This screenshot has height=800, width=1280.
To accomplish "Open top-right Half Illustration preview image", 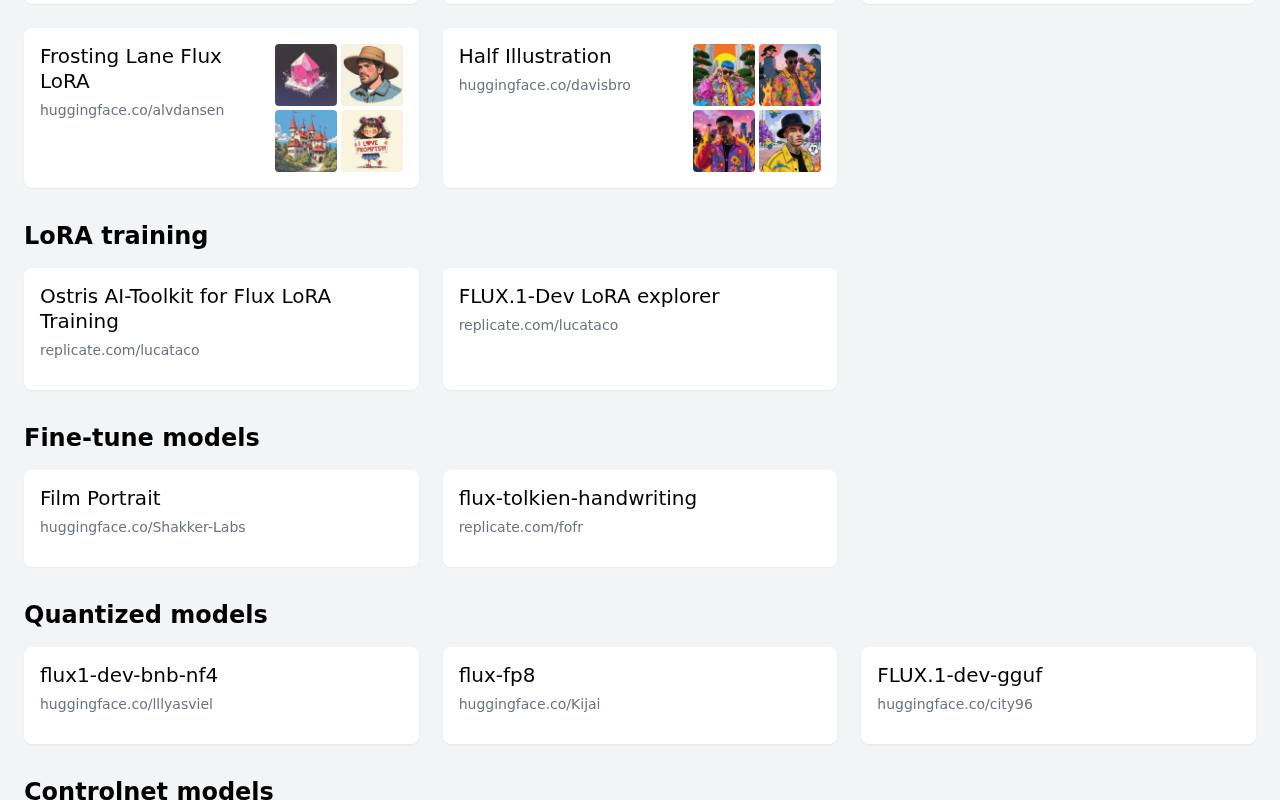I will click(790, 75).
